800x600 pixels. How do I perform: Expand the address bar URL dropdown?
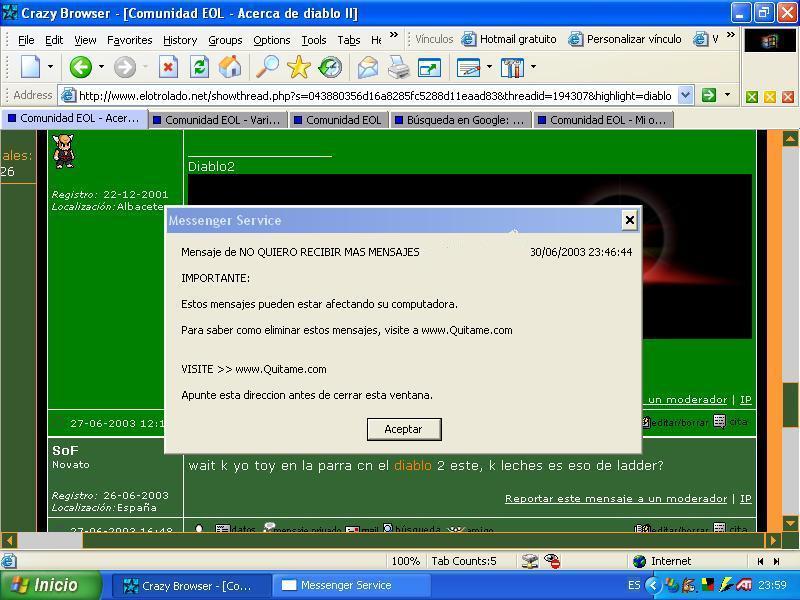pos(685,96)
